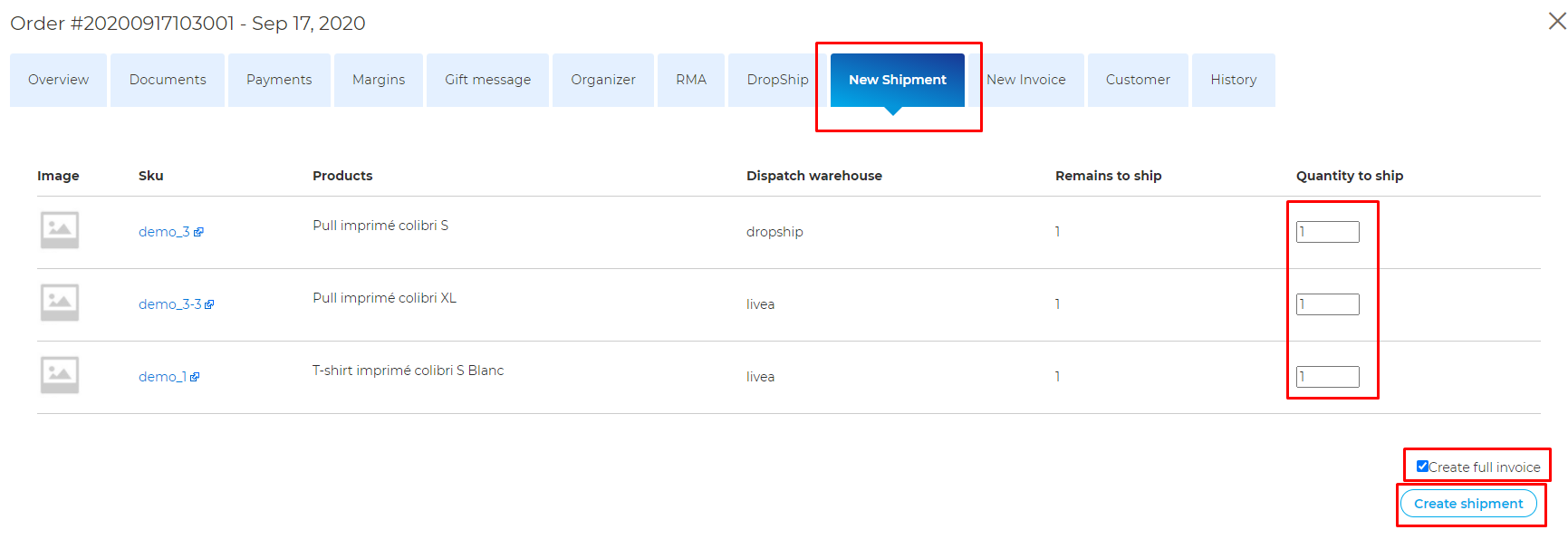Click image placeholder for T-shirt imprimé colibri S Blanc
1568x549 pixels.
60,375
